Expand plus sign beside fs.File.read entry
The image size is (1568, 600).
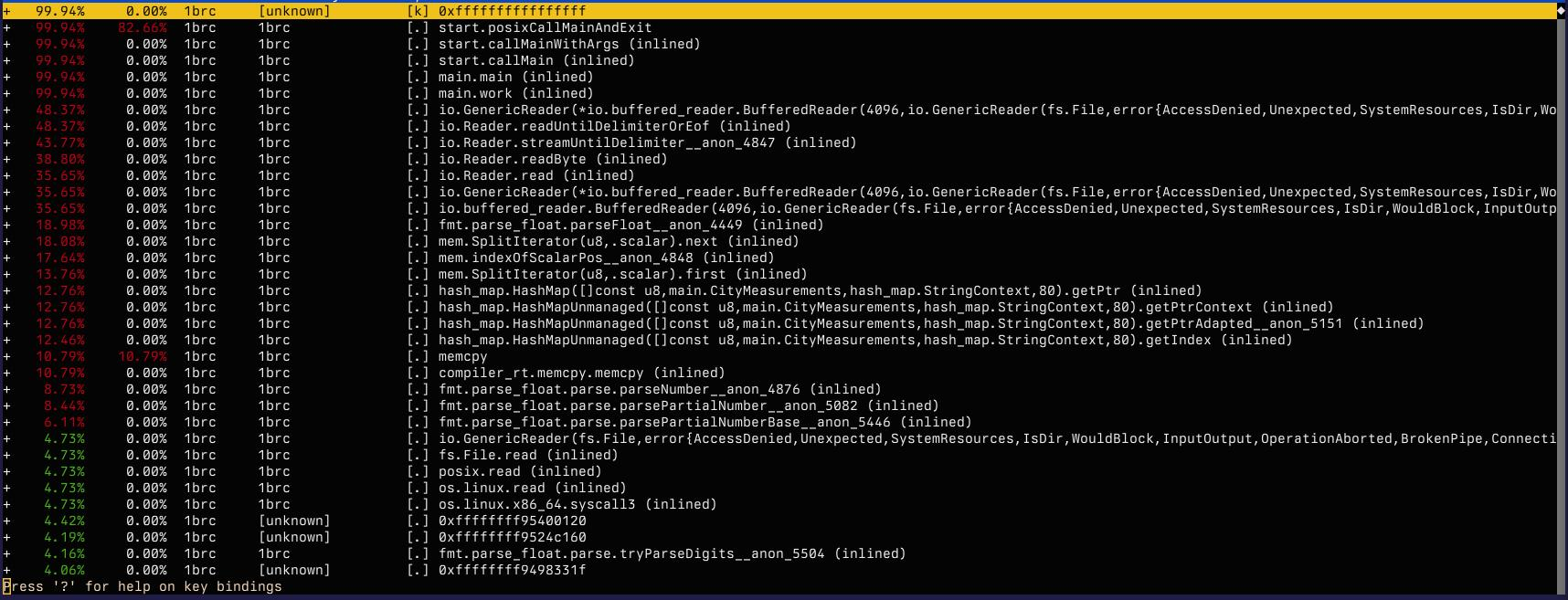(x=6, y=455)
